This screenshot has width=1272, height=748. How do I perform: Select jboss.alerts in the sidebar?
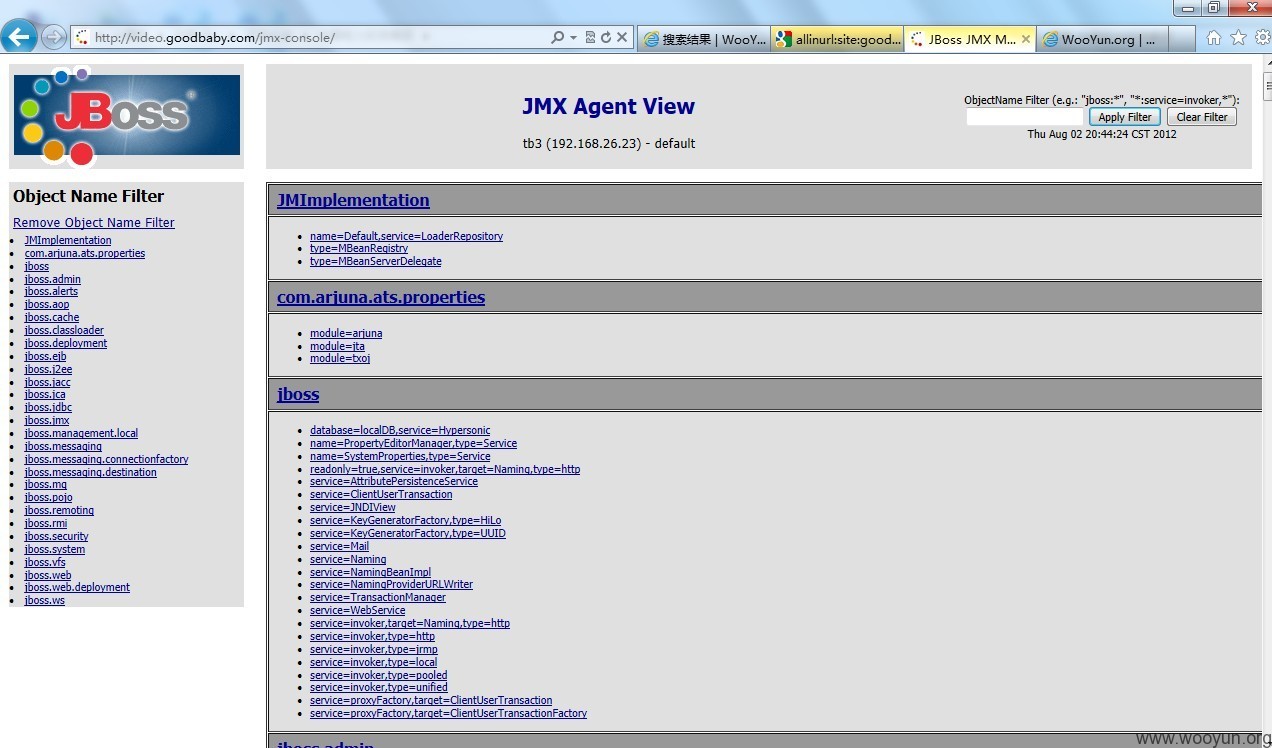pyautogui.click(x=51, y=291)
